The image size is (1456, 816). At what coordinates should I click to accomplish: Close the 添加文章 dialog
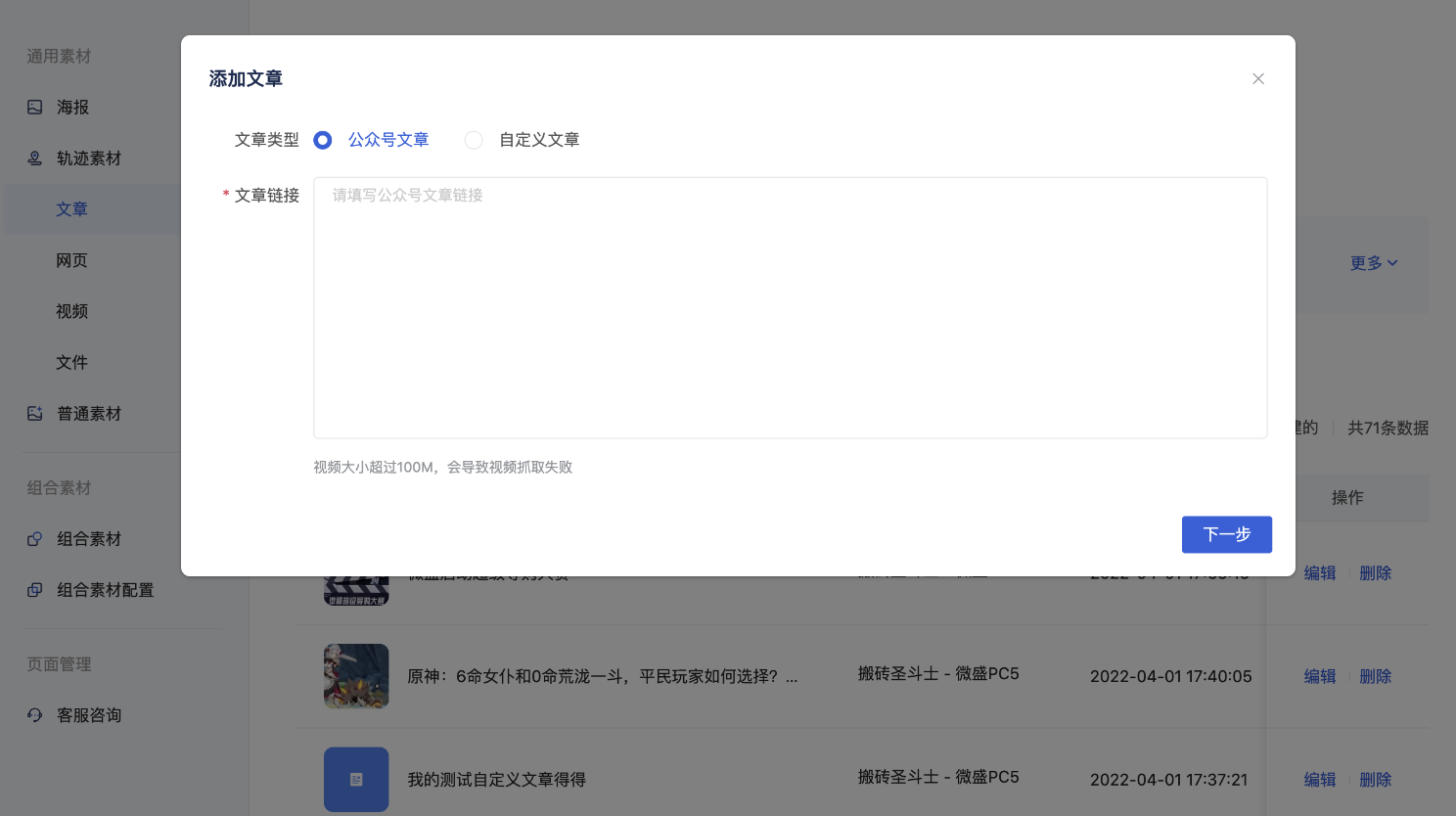coord(1258,78)
